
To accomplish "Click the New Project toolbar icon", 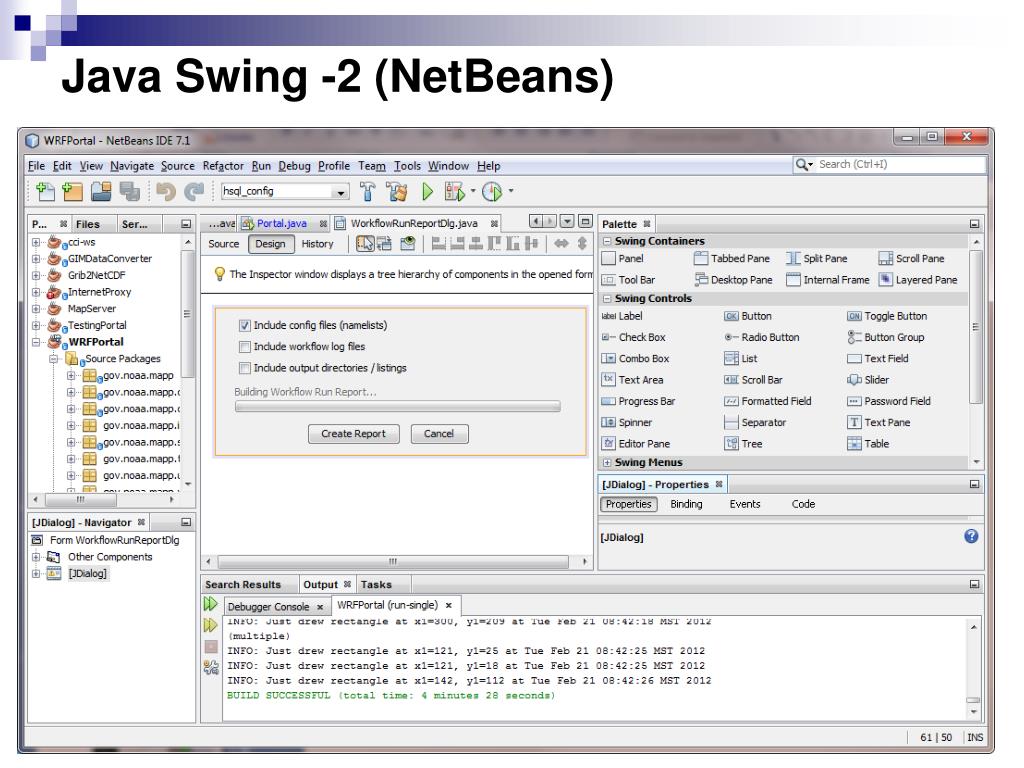I will point(72,191).
